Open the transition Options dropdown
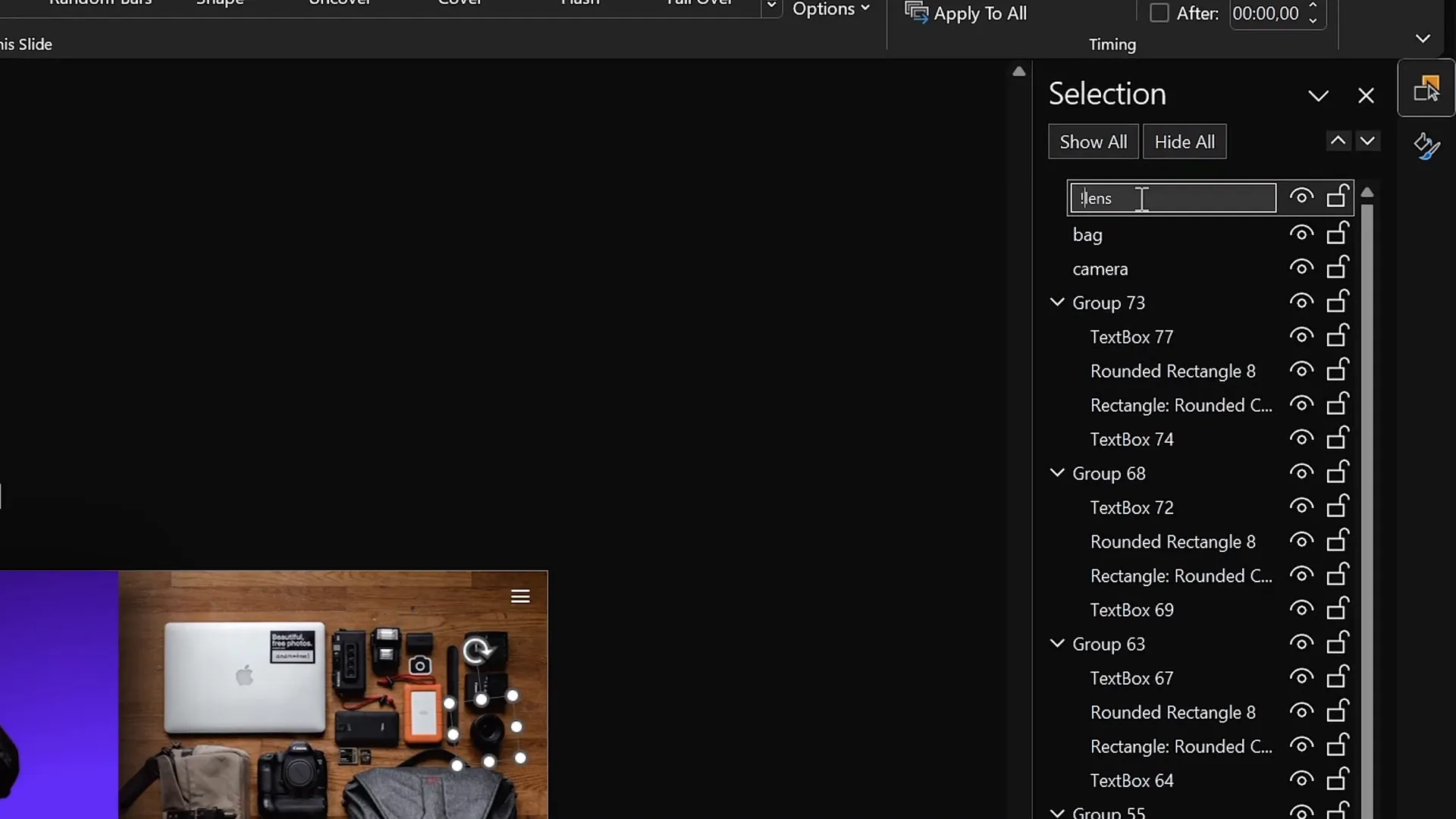1456x819 pixels. [831, 9]
